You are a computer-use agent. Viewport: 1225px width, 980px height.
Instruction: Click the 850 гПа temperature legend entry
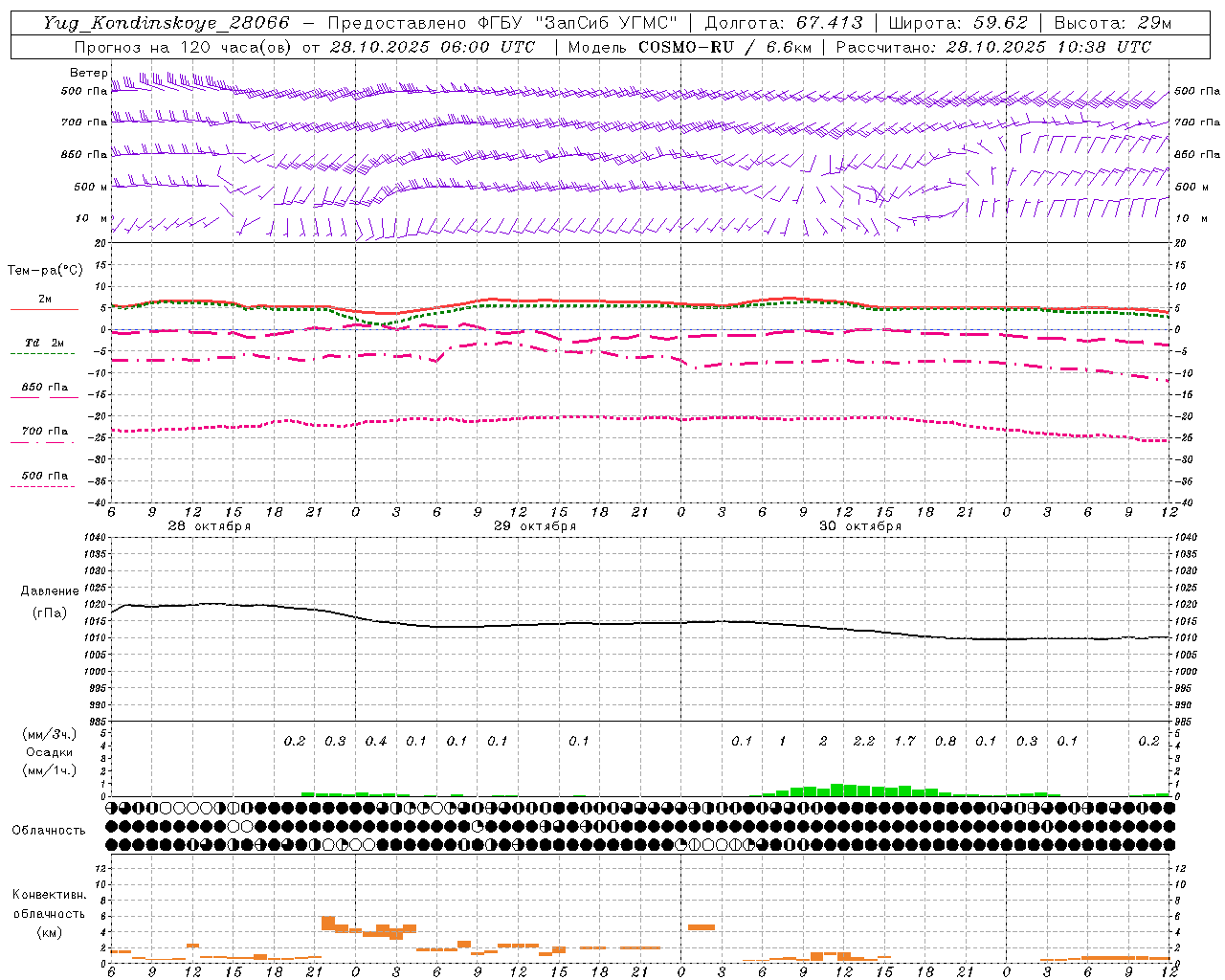tap(45, 388)
